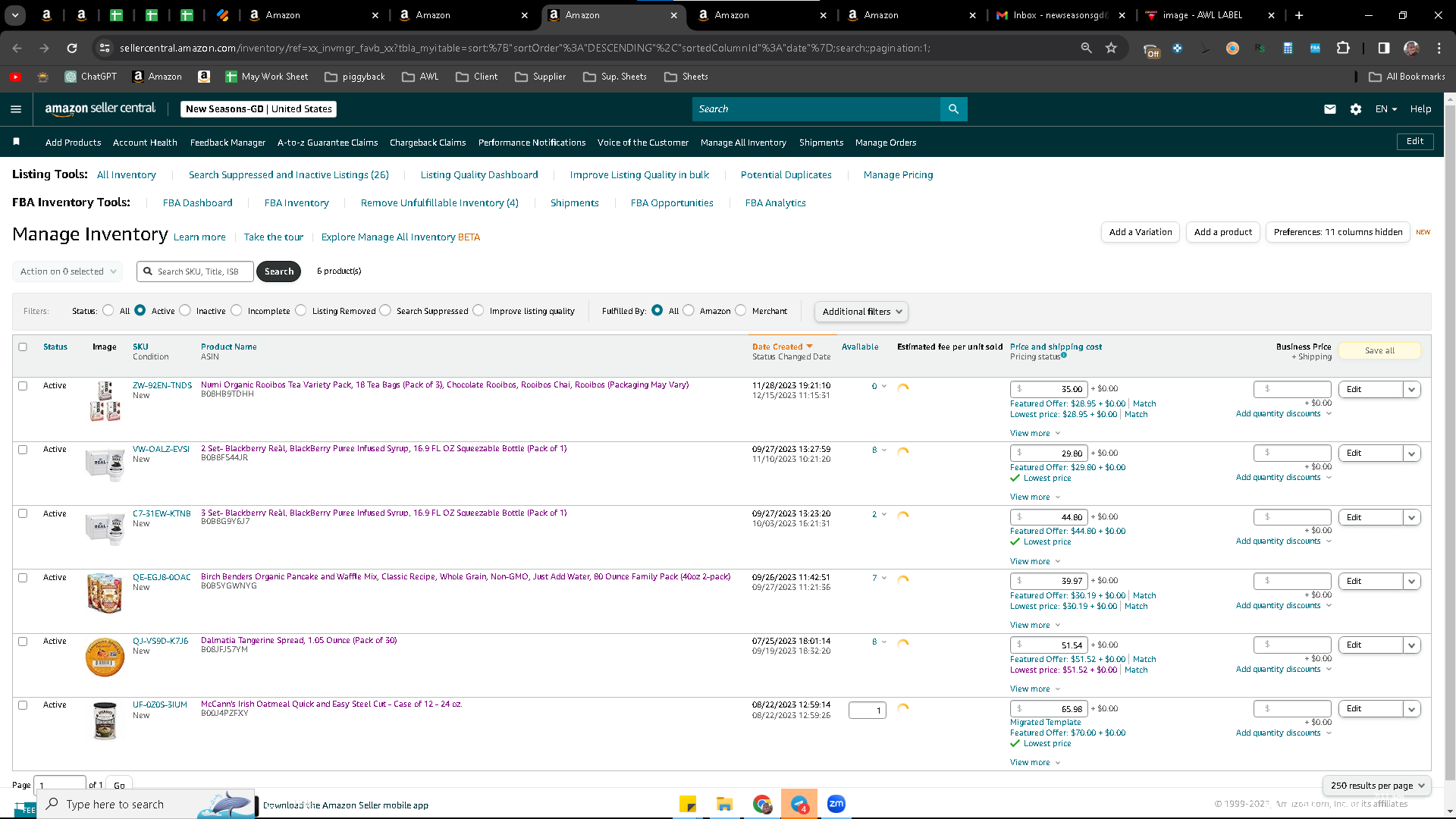The image size is (1456, 819).
Task: Open Shipments in the top navigation bar
Action: [x=821, y=143]
